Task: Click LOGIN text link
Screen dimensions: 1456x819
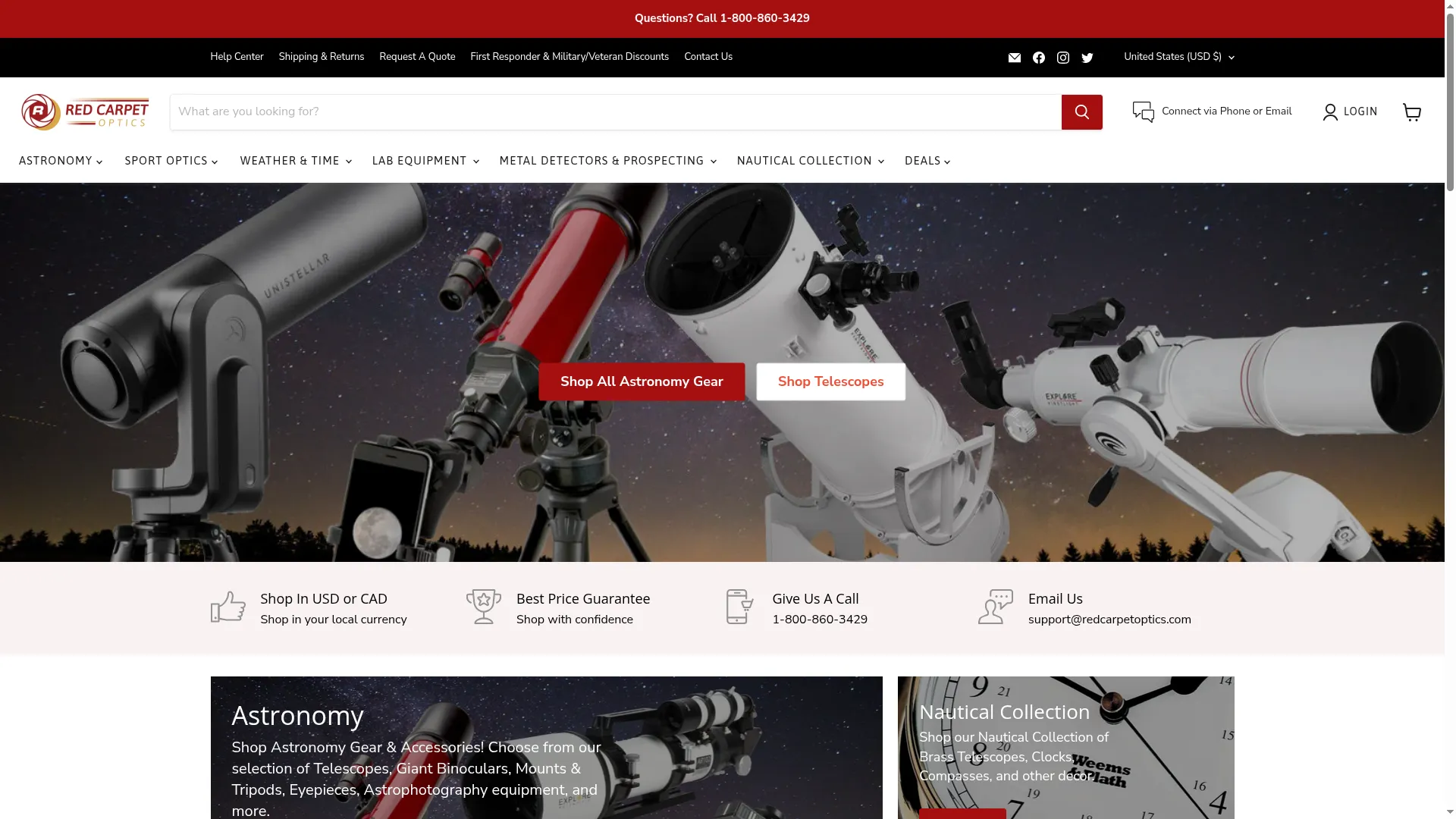Action: (x=1360, y=112)
